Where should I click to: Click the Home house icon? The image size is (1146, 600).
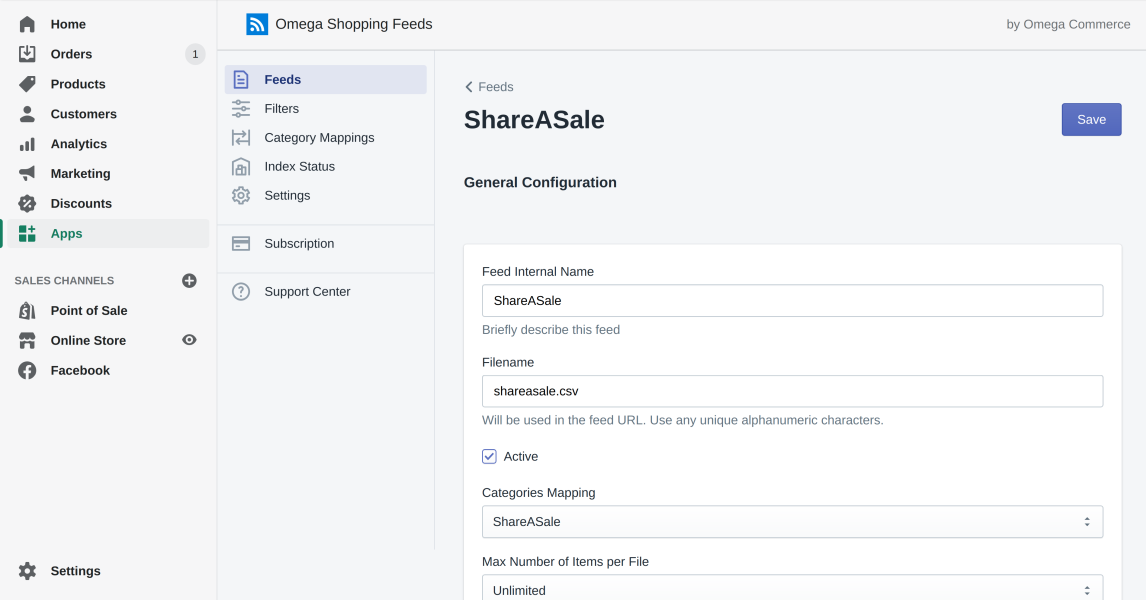pos(27,24)
